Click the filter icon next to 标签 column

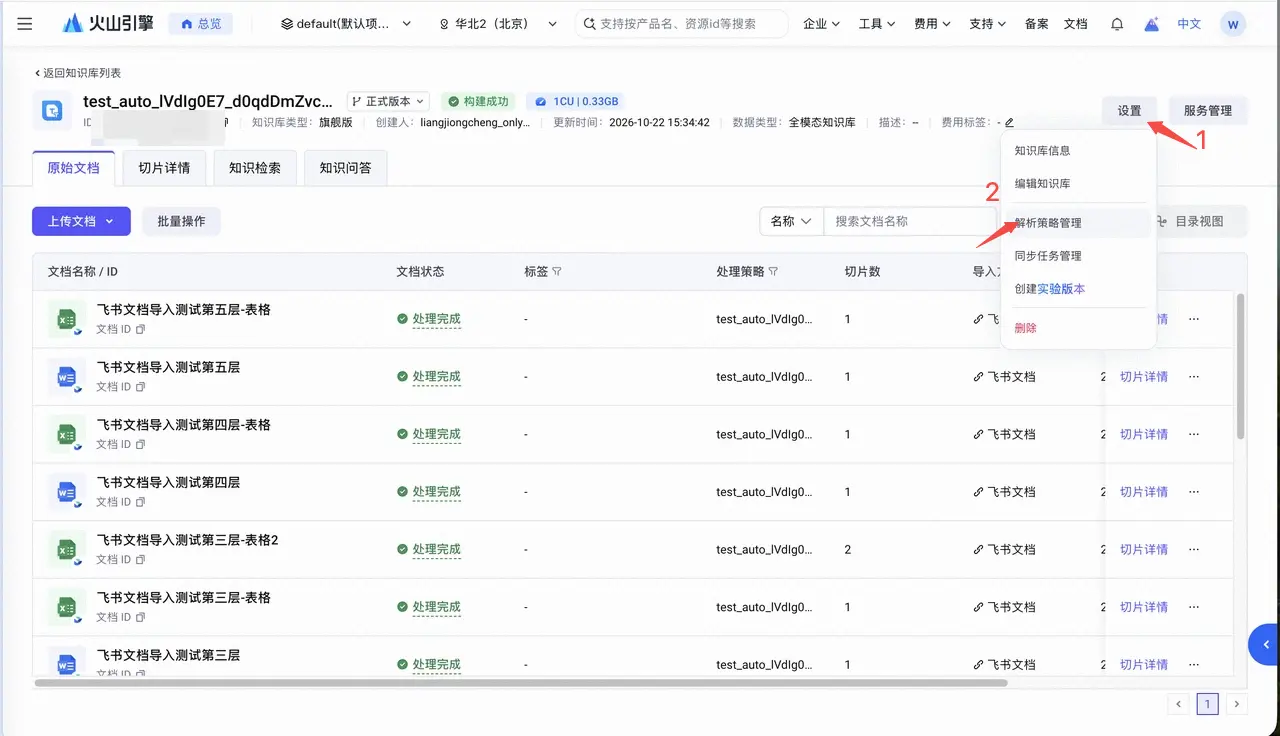point(557,272)
